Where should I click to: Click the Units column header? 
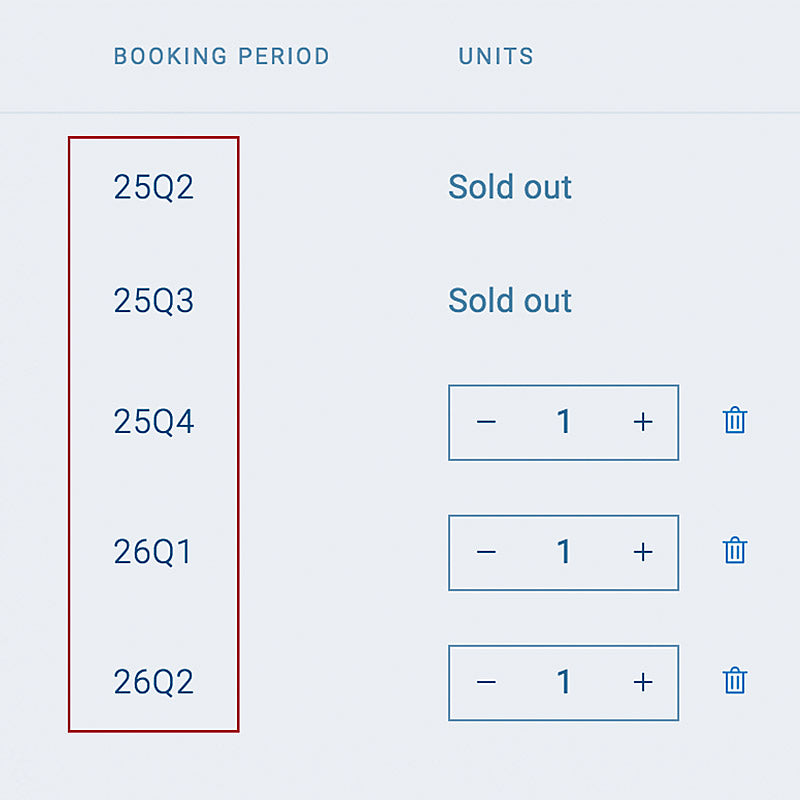496,56
